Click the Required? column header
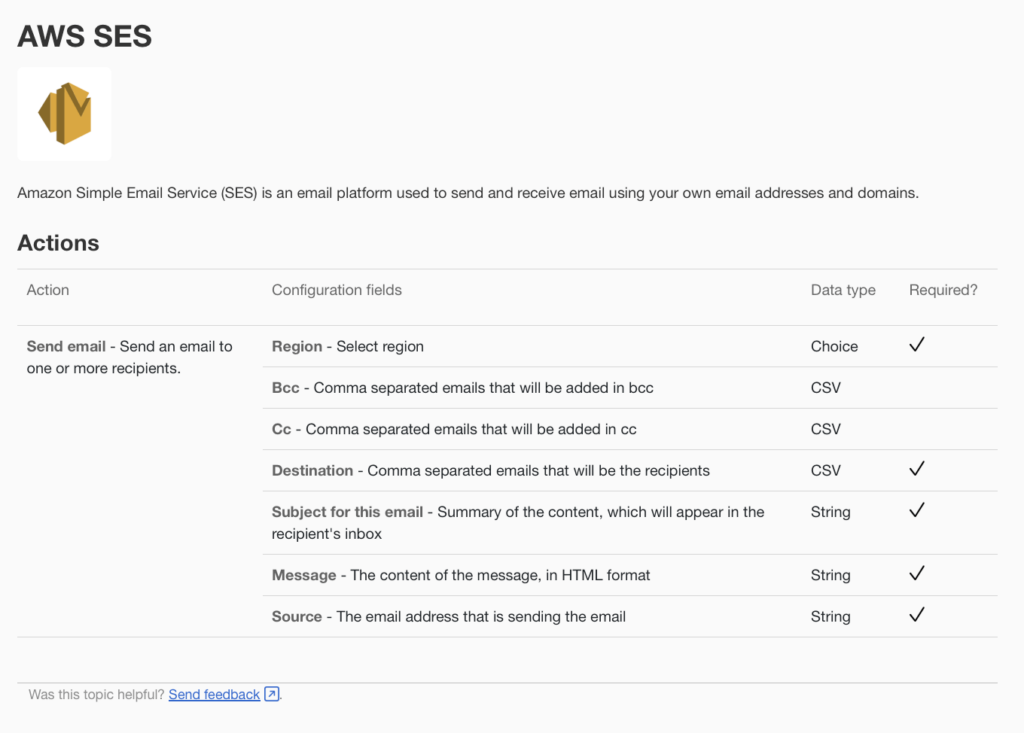 943,290
